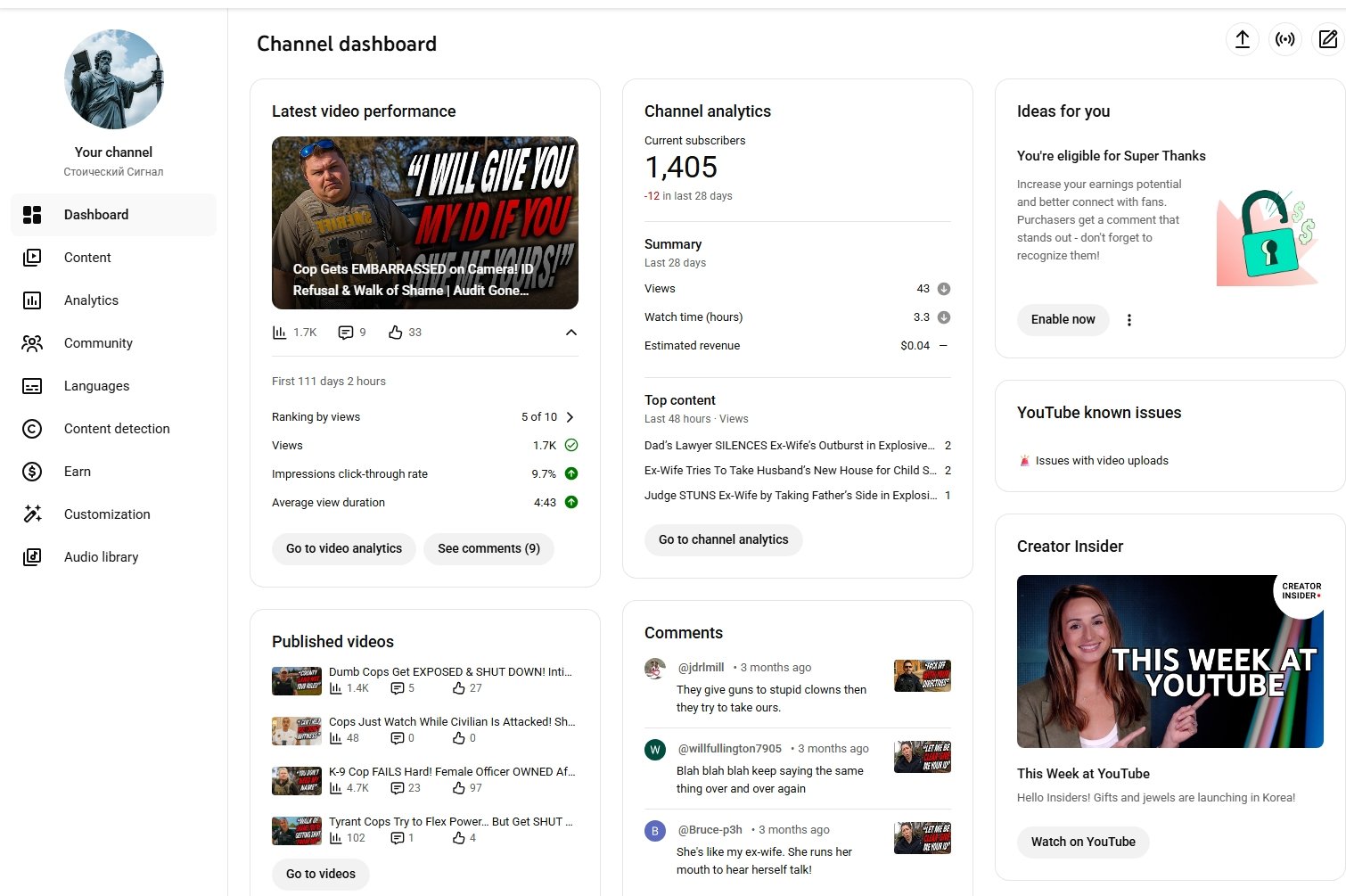
Task: Click the upload videos icon
Action: pyautogui.click(x=1242, y=39)
